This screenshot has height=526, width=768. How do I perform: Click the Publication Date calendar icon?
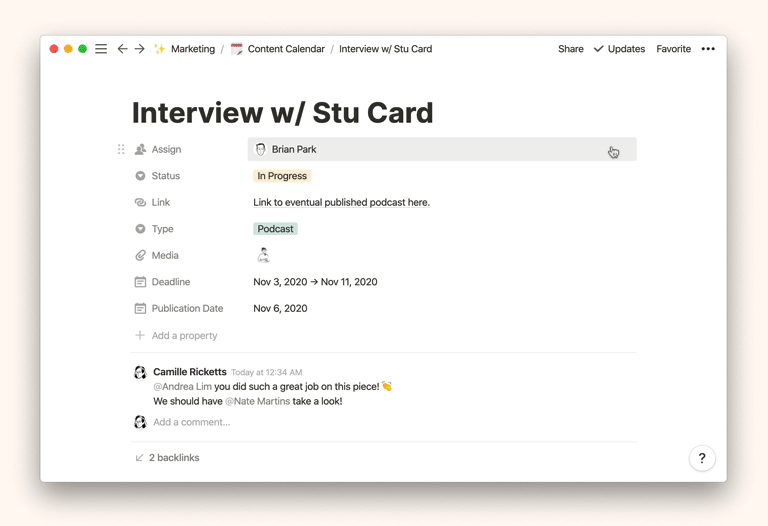coord(140,309)
